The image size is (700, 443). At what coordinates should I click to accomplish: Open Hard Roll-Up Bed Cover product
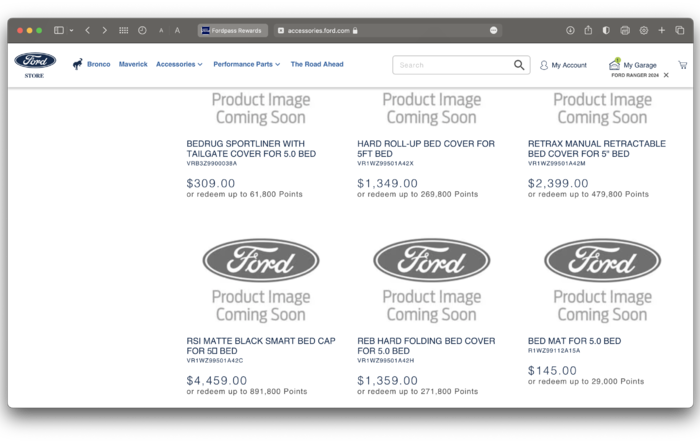click(426, 149)
